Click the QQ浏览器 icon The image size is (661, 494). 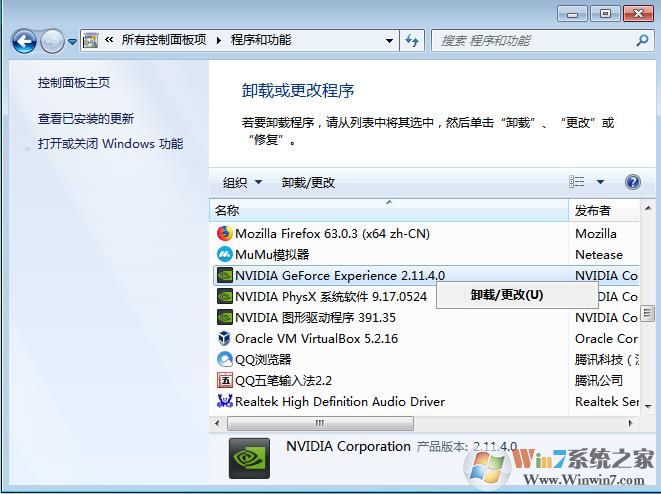point(225,360)
